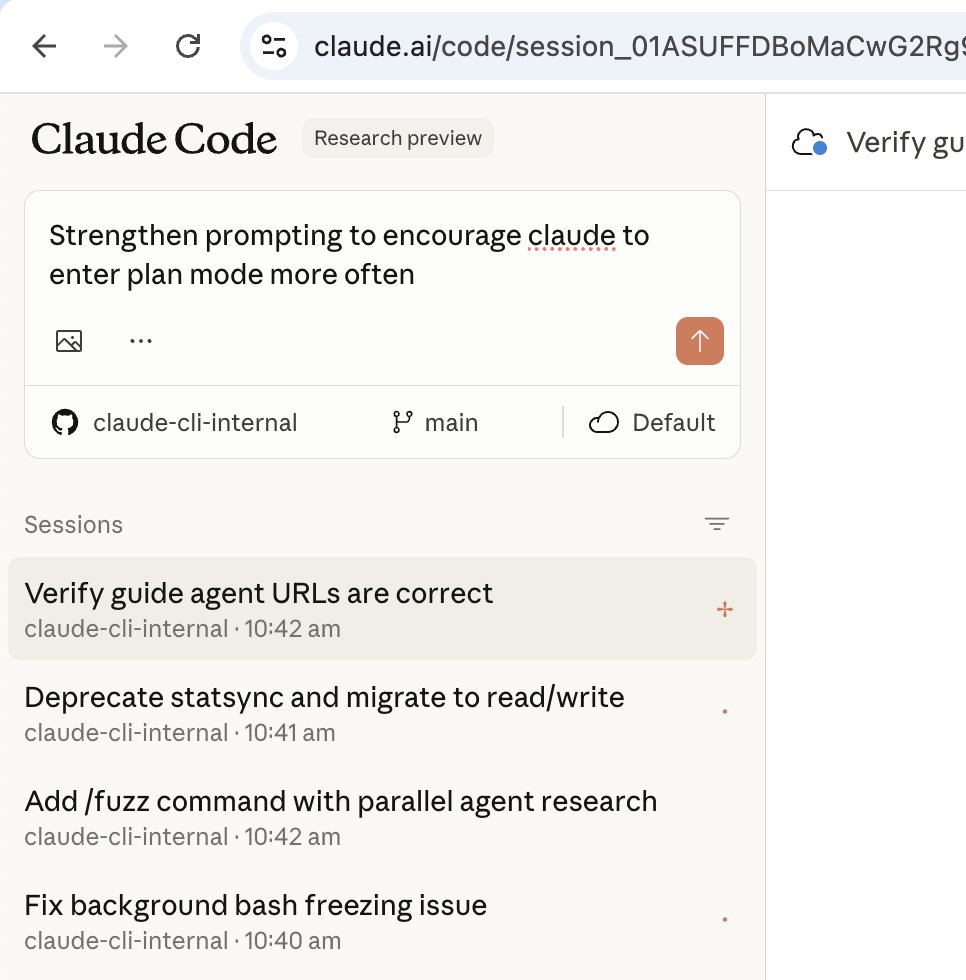The height and width of the screenshot is (980, 966).
Task: Change the claude-cli-internal repository selection
Action: click(195, 422)
